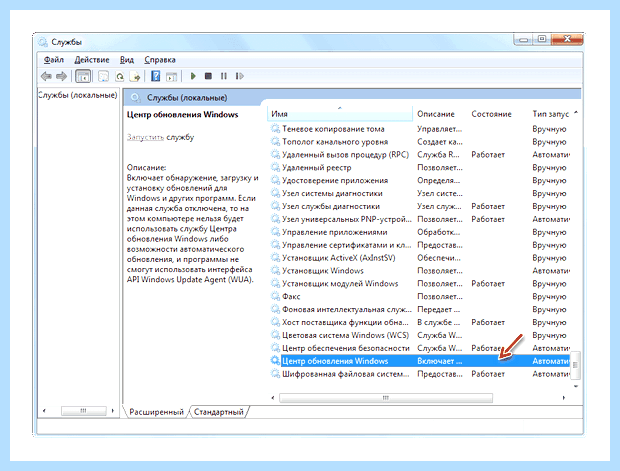
Task: Open the Help toolbar icon
Action: pyautogui.click(x=156, y=76)
